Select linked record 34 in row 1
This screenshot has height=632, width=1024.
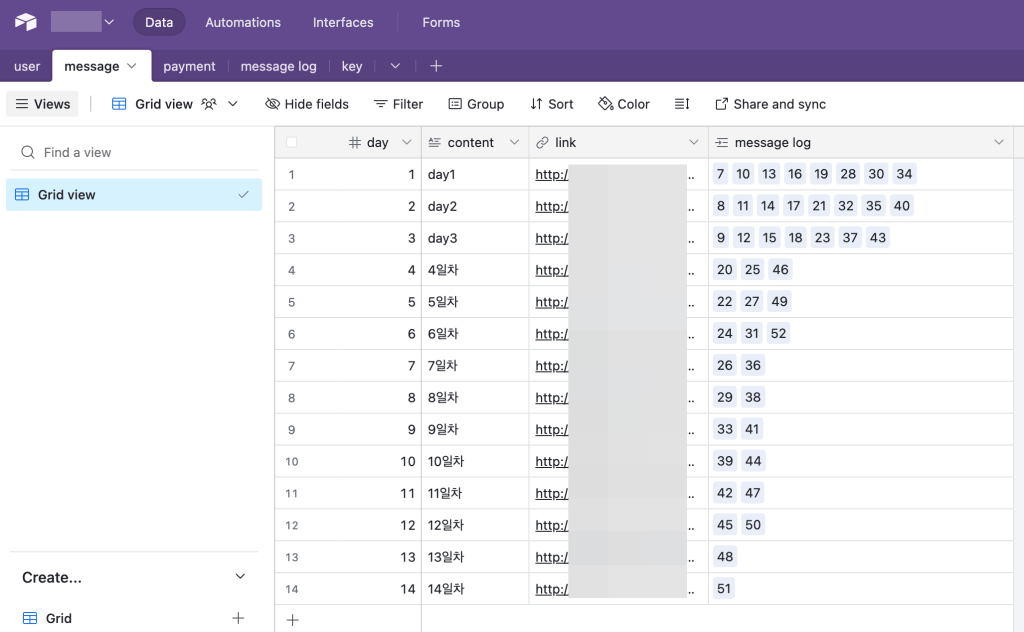point(904,174)
